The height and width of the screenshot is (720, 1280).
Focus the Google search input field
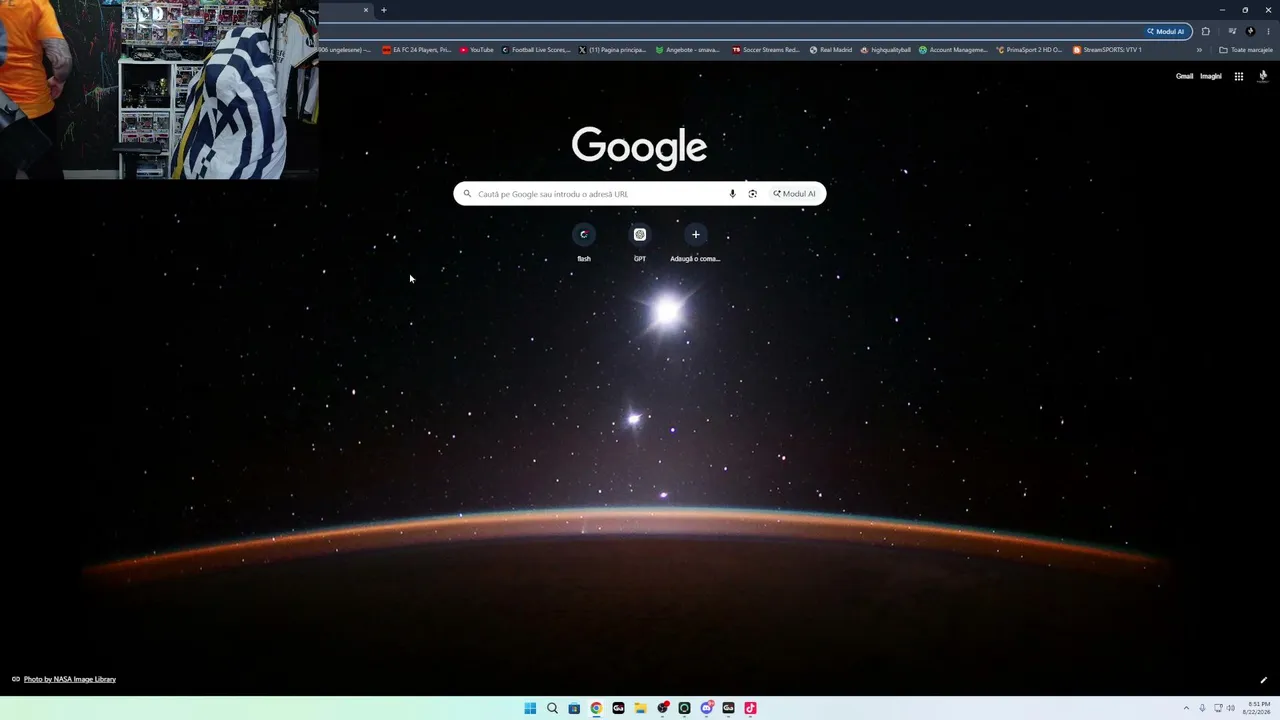tap(640, 194)
